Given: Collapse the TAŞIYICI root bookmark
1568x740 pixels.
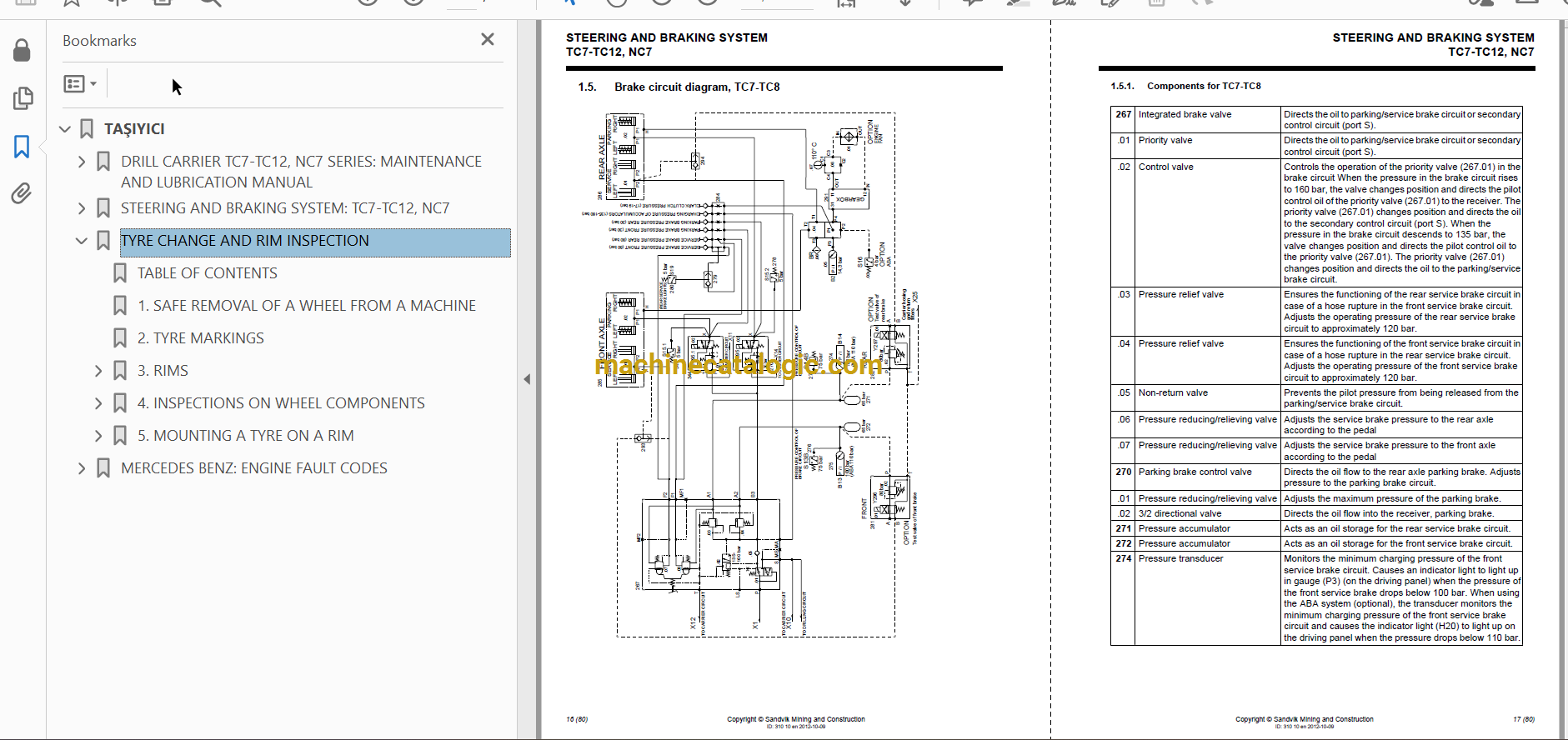Looking at the screenshot, I should [65, 129].
